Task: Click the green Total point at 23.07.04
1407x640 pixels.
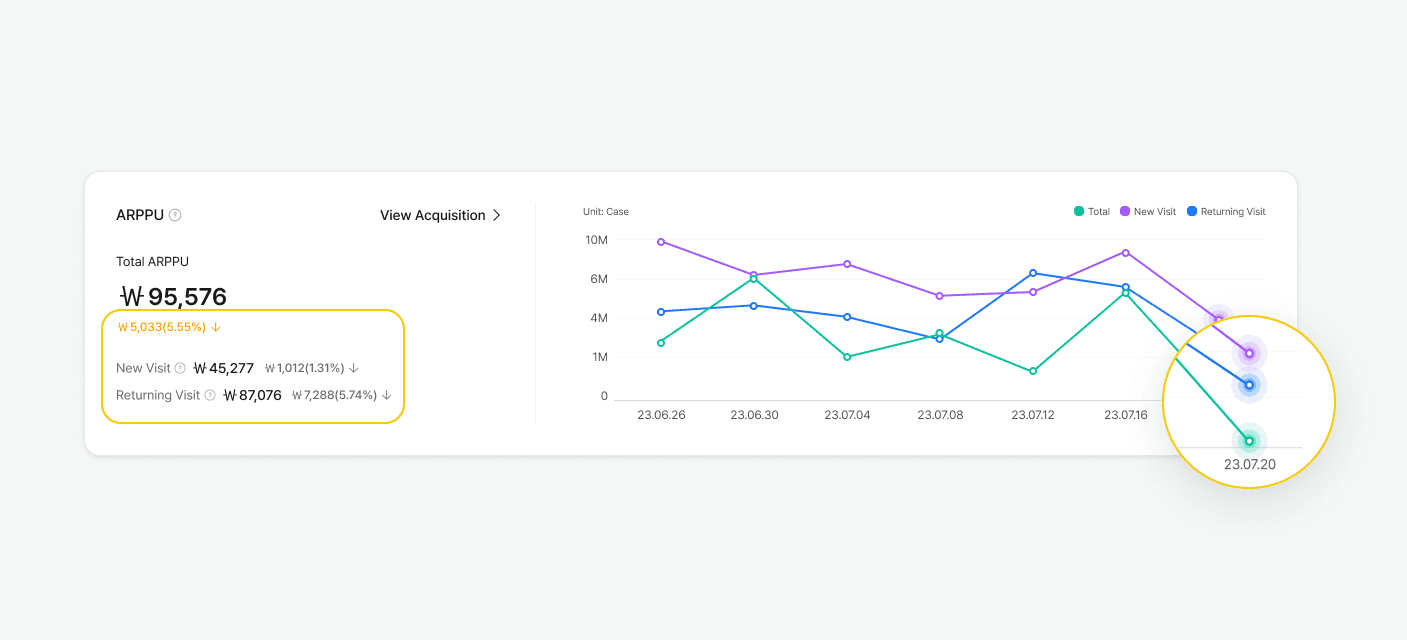Action: (x=847, y=357)
